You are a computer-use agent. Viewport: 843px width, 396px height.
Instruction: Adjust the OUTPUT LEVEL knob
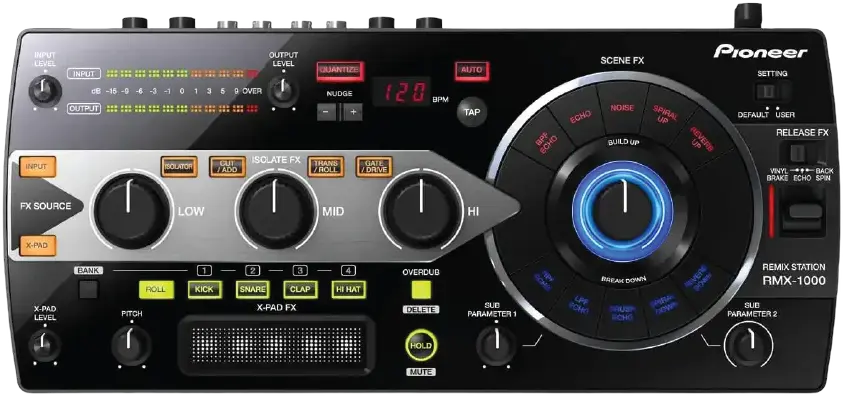pos(283,90)
